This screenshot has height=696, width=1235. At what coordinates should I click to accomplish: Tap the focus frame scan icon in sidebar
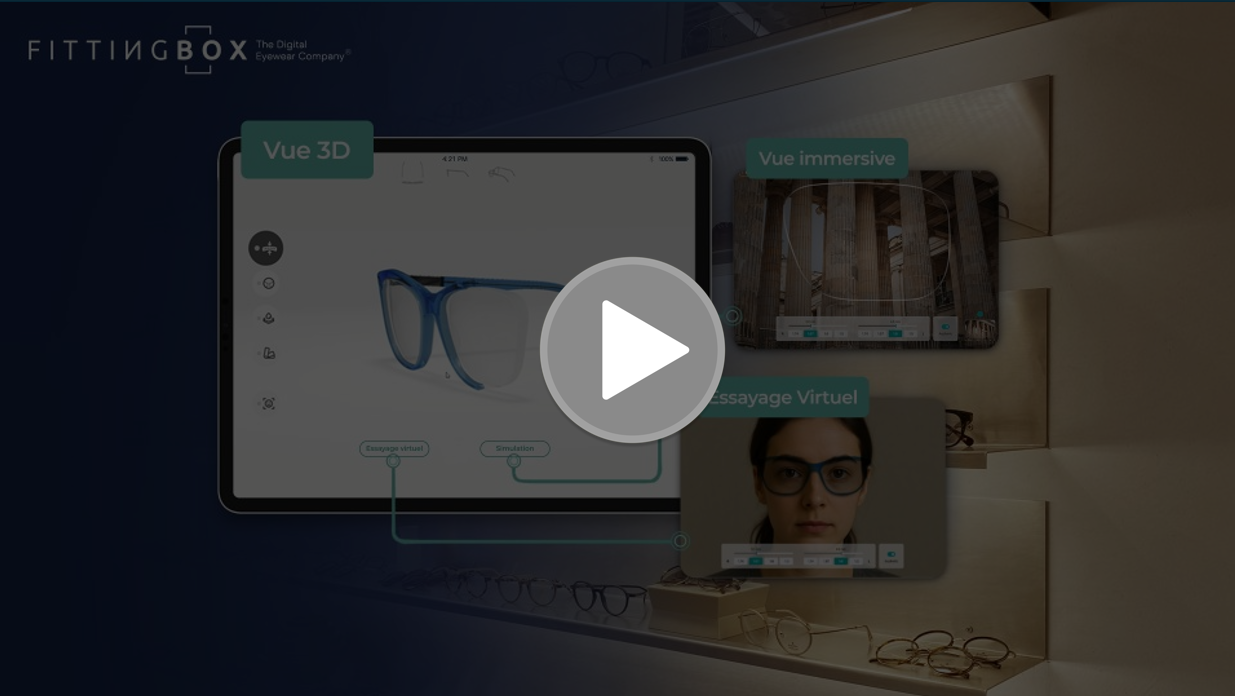pos(268,403)
